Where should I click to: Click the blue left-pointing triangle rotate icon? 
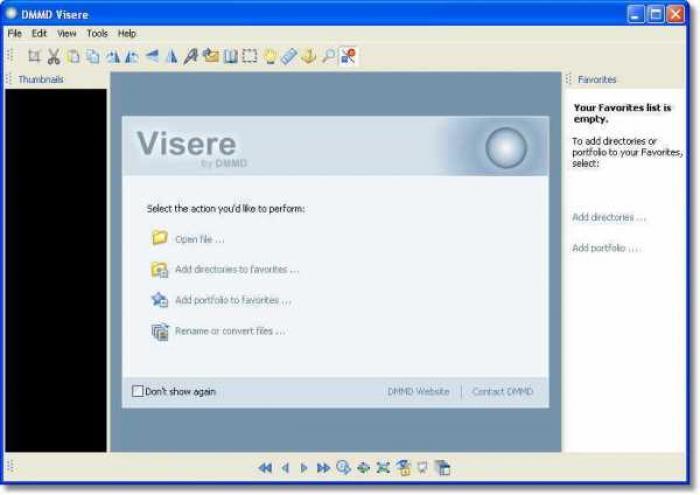pyautogui.click(x=152, y=56)
